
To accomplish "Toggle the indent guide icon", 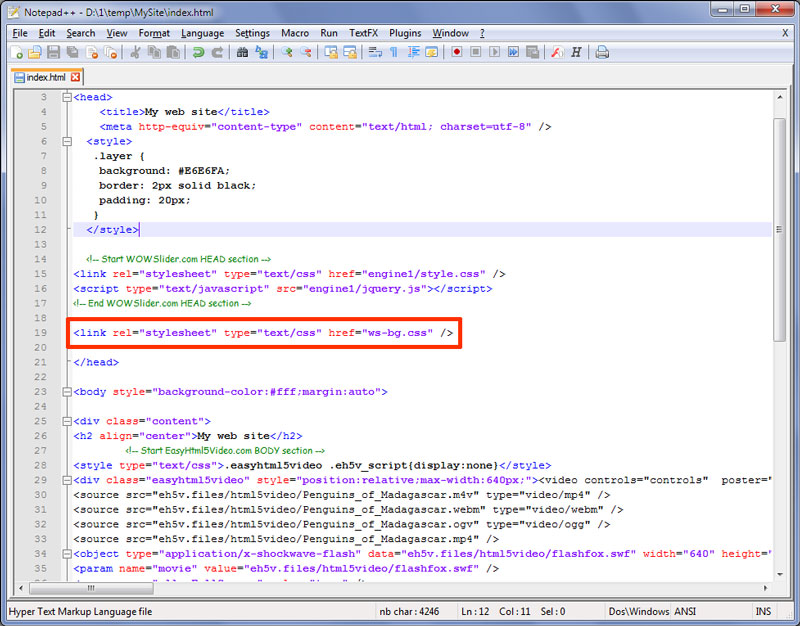I will click(413, 52).
